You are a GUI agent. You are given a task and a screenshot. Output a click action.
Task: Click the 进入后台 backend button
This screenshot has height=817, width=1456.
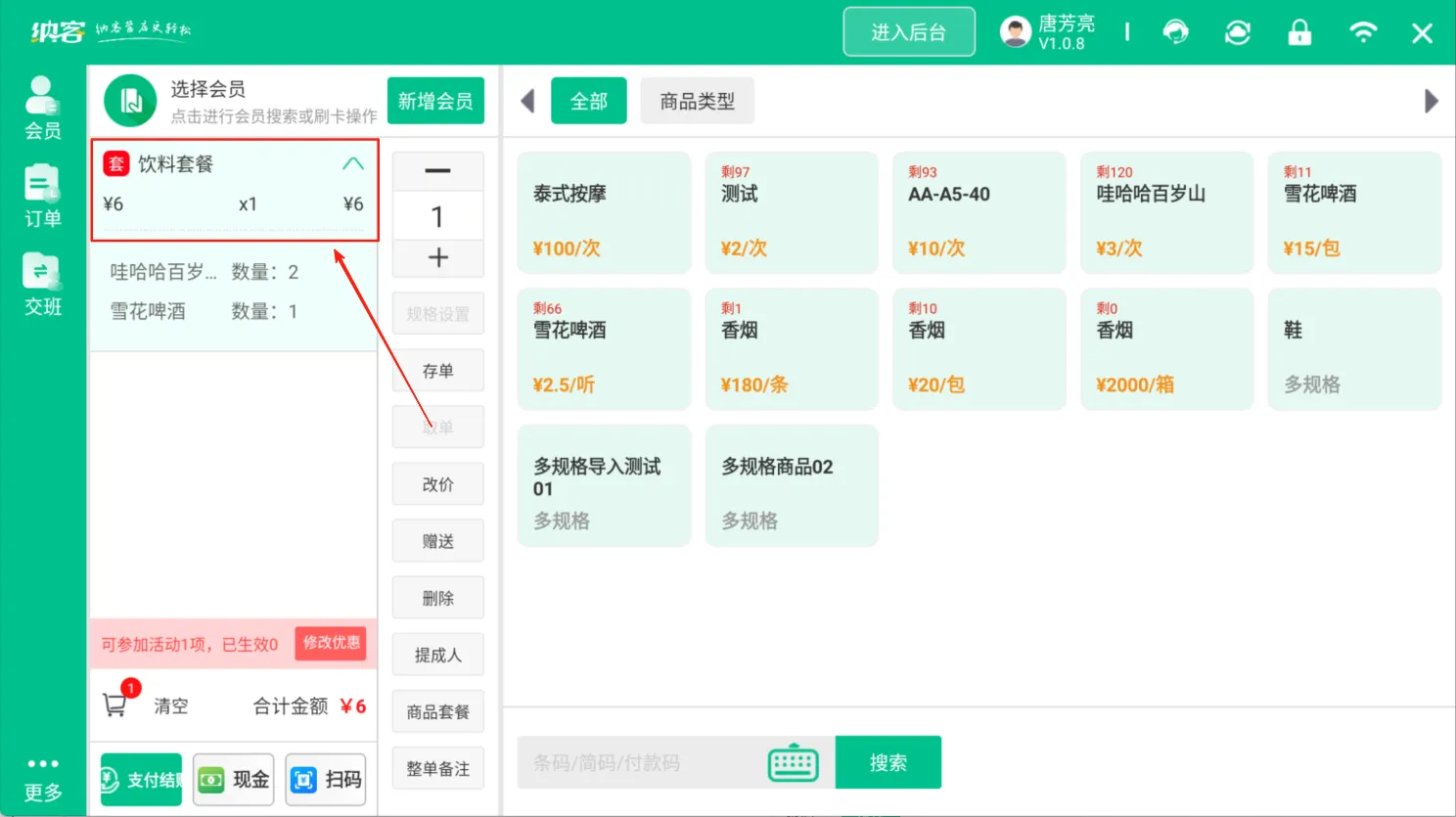pos(908,31)
